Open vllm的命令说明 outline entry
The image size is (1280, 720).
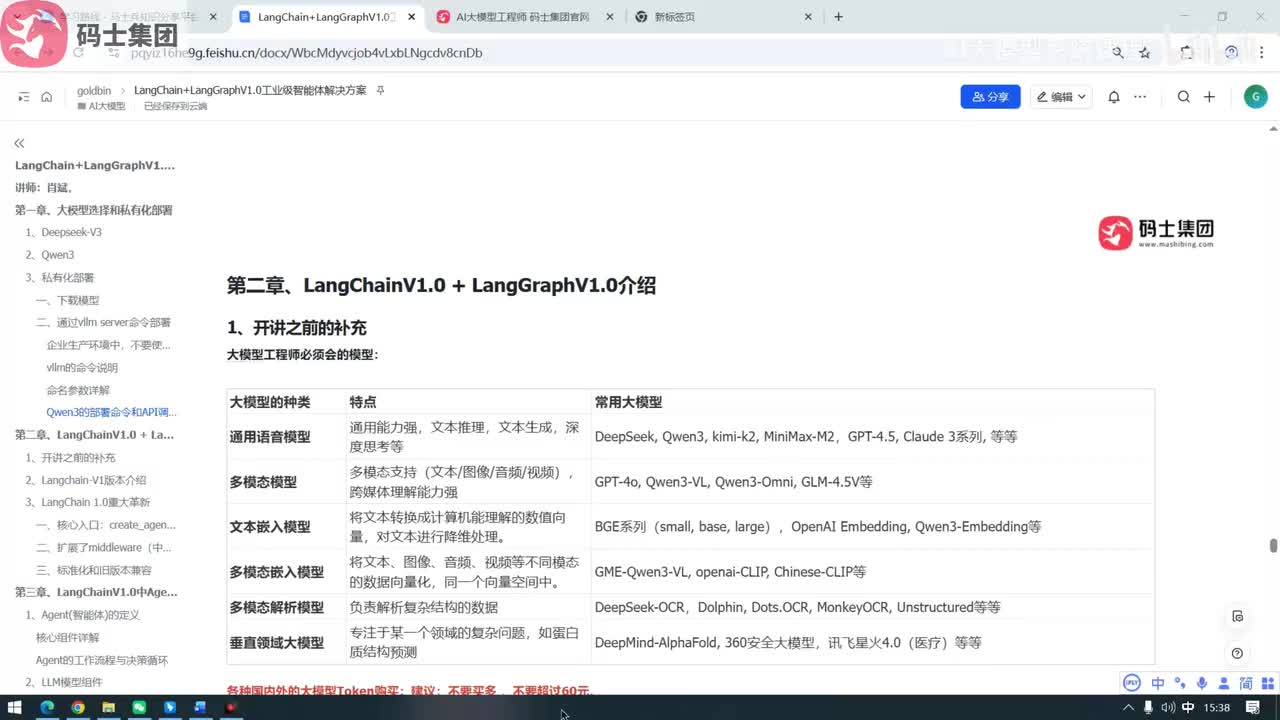(x=82, y=367)
